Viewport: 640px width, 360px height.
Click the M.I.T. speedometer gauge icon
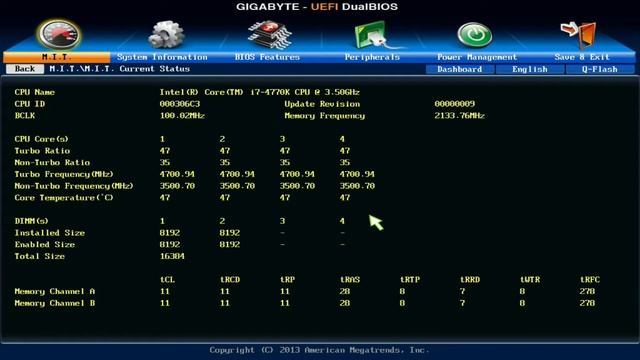click(x=60, y=34)
